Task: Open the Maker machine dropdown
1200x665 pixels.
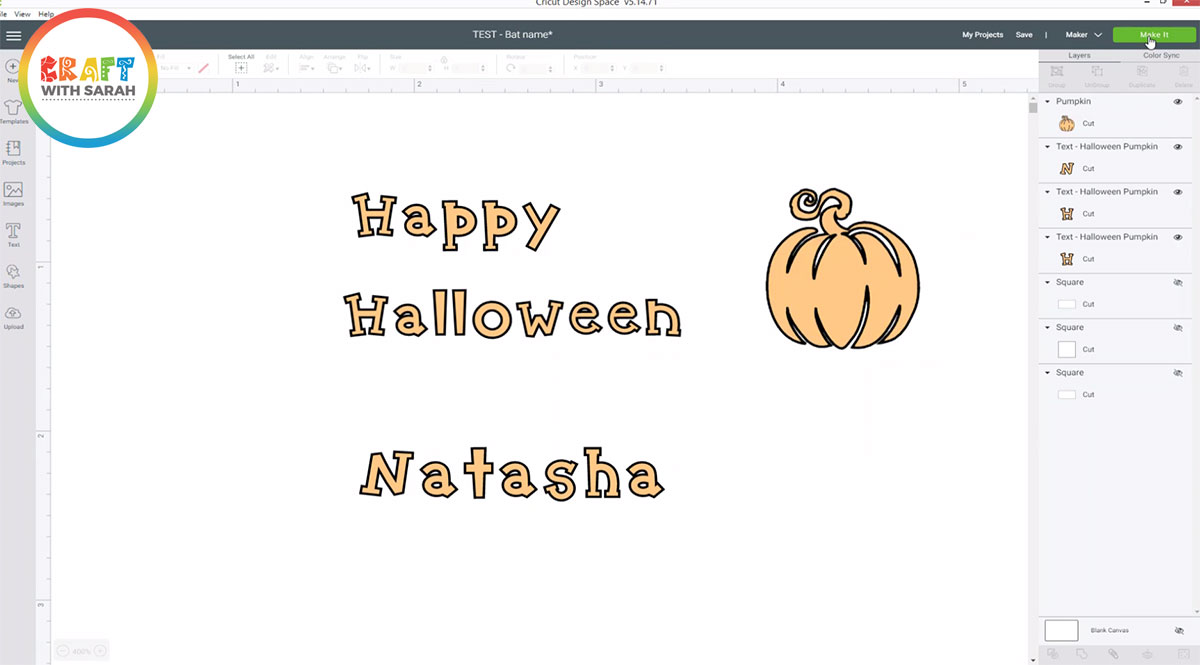Action: [1084, 35]
